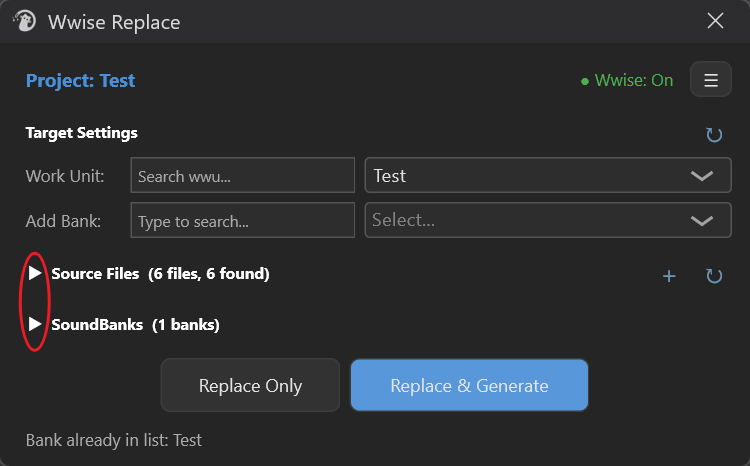This screenshot has width=750, height=466.
Task: Open the Add Bank Select dropdown
Action: point(548,220)
